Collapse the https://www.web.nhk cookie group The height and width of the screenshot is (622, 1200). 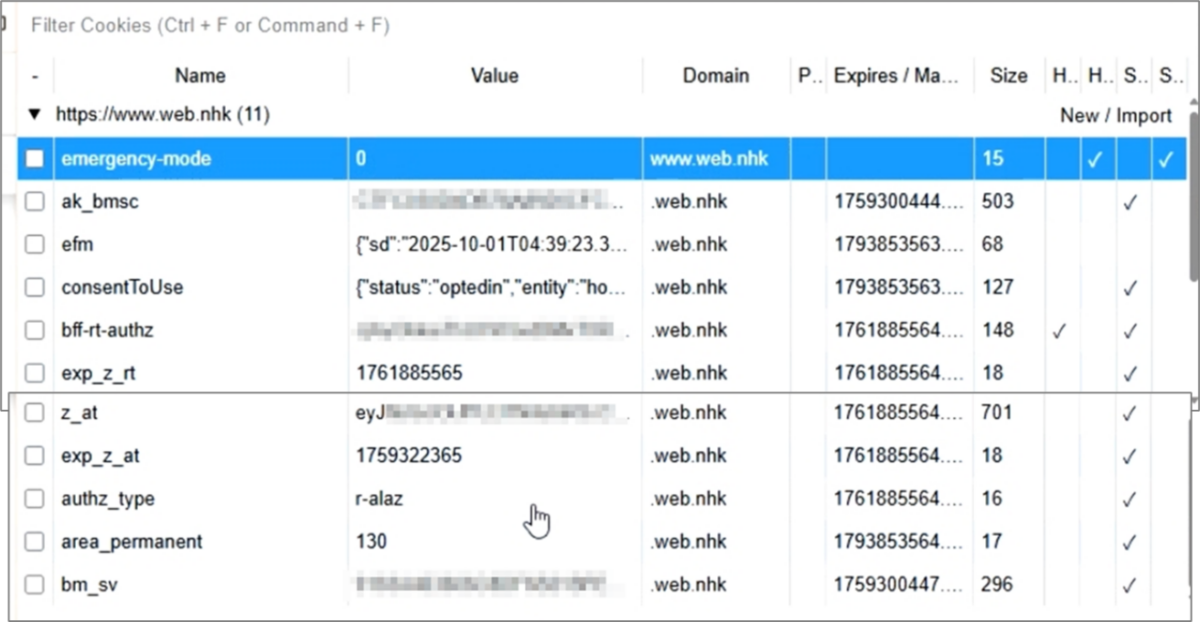click(35, 115)
